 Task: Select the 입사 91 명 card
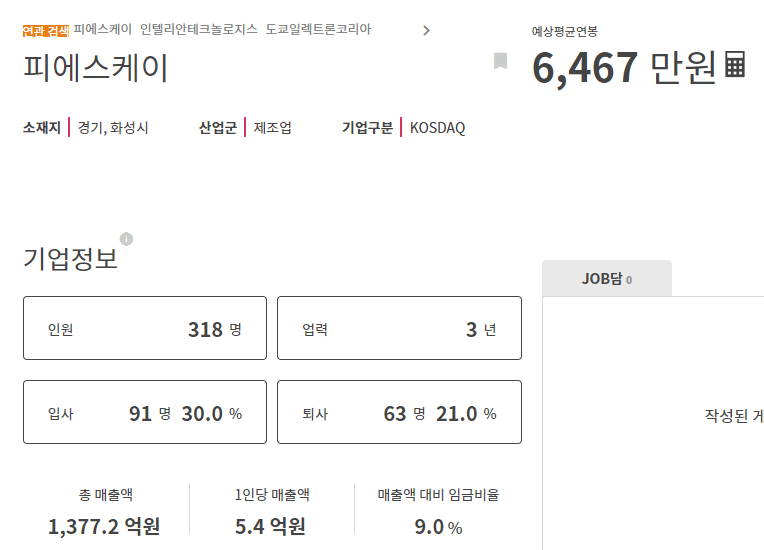(145, 412)
